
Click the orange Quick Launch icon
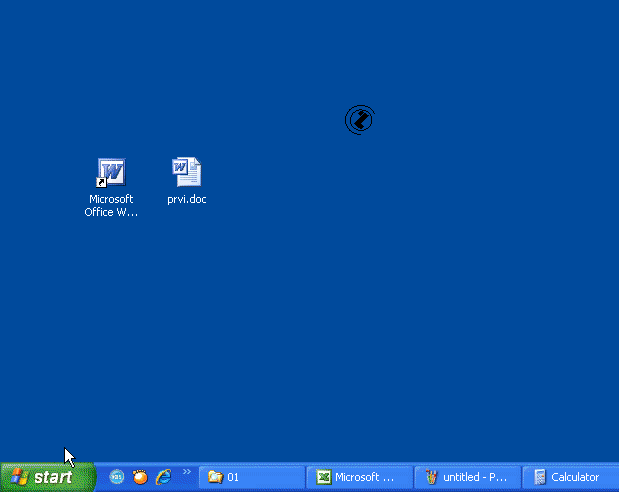pos(140,477)
